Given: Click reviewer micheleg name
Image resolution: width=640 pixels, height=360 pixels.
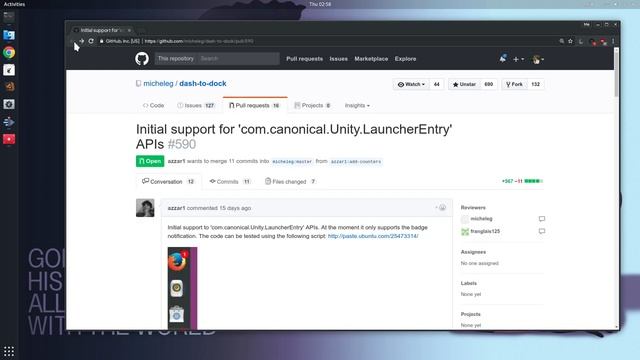Looking at the screenshot, I should coord(481,219).
